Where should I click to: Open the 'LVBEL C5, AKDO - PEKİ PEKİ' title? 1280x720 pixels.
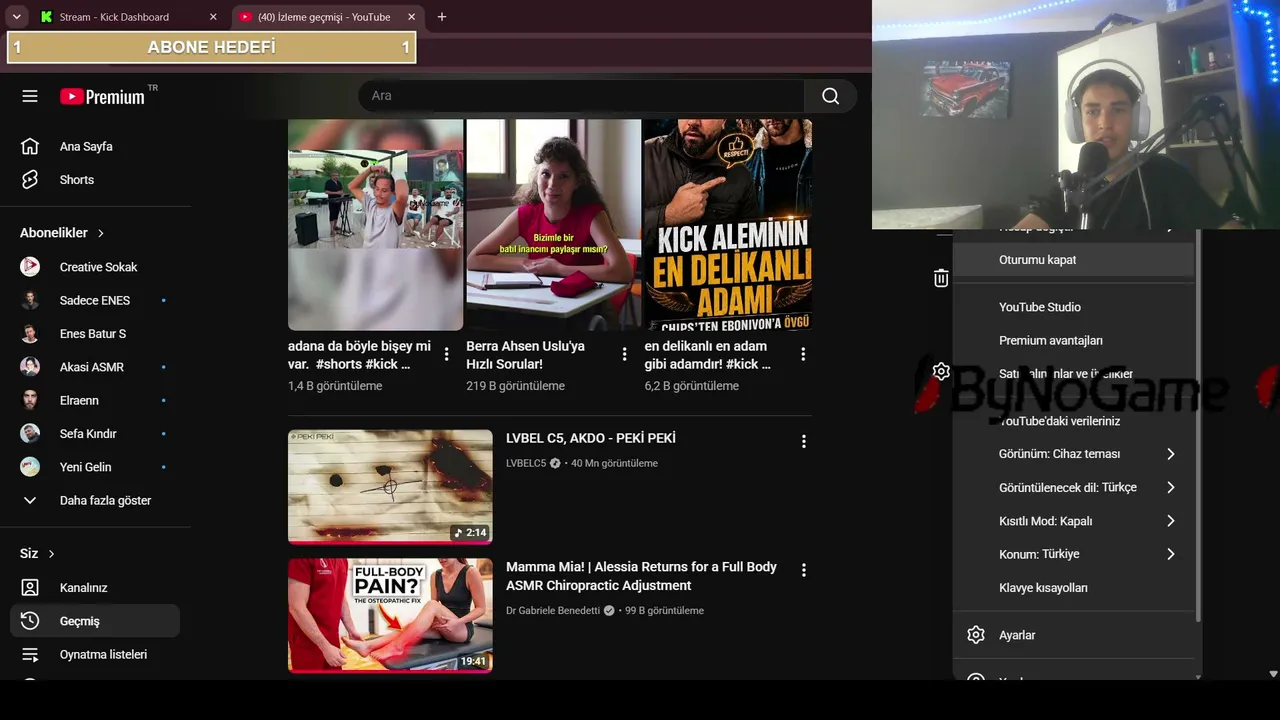tap(591, 438)
